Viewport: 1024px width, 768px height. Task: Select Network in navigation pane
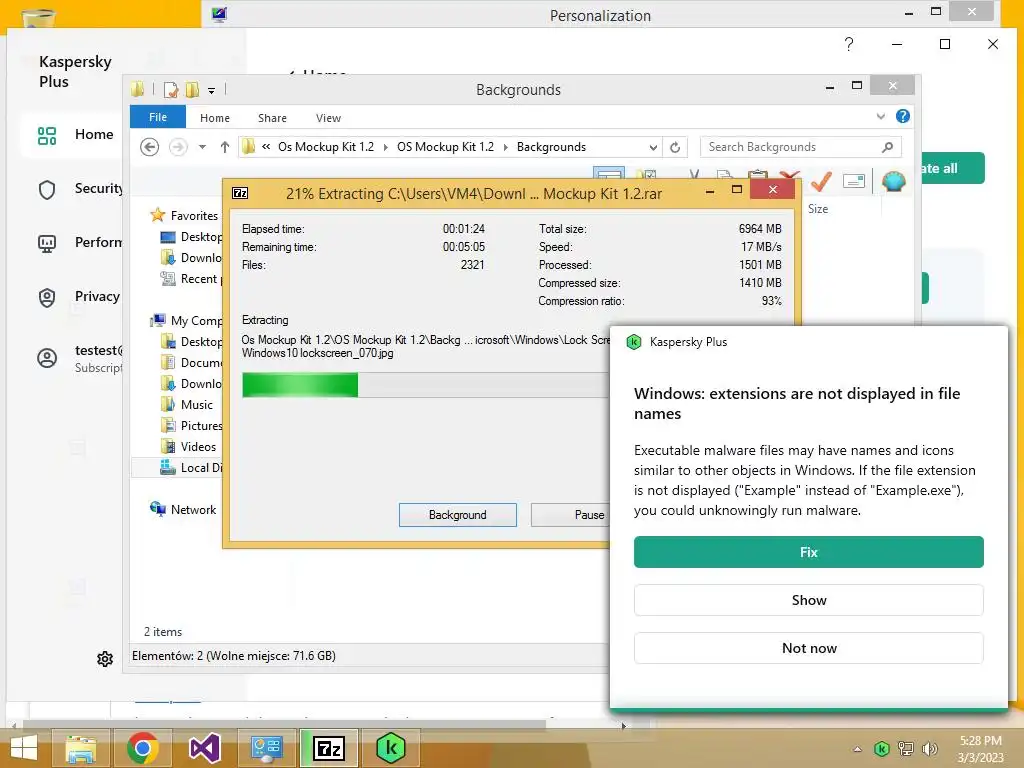coord(184,509)
